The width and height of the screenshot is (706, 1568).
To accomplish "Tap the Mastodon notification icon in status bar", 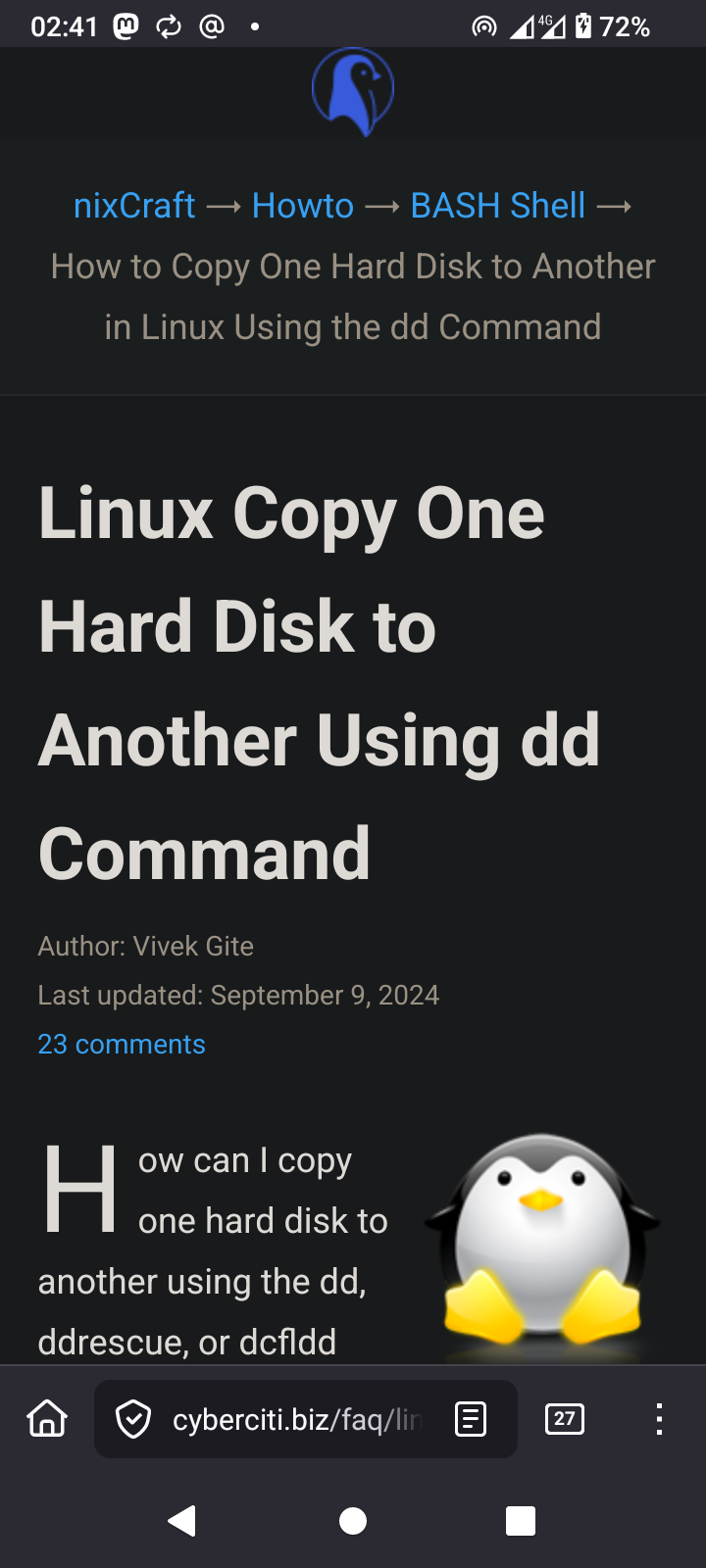I will tap(126, 26).
